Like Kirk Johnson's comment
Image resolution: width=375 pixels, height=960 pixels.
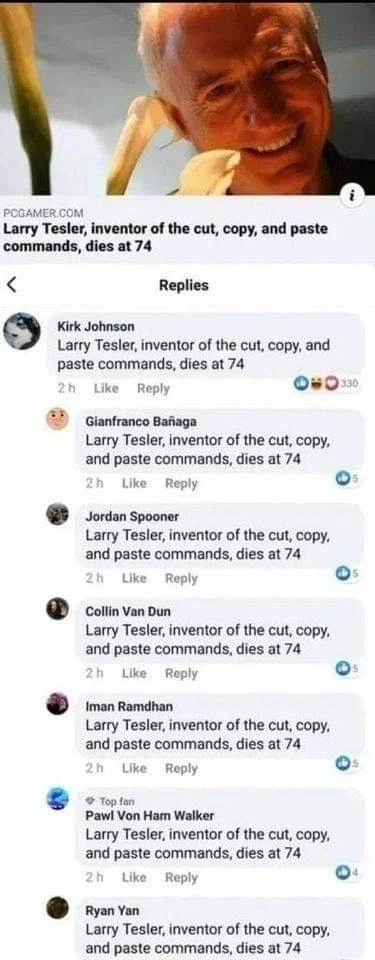(106, 388)
